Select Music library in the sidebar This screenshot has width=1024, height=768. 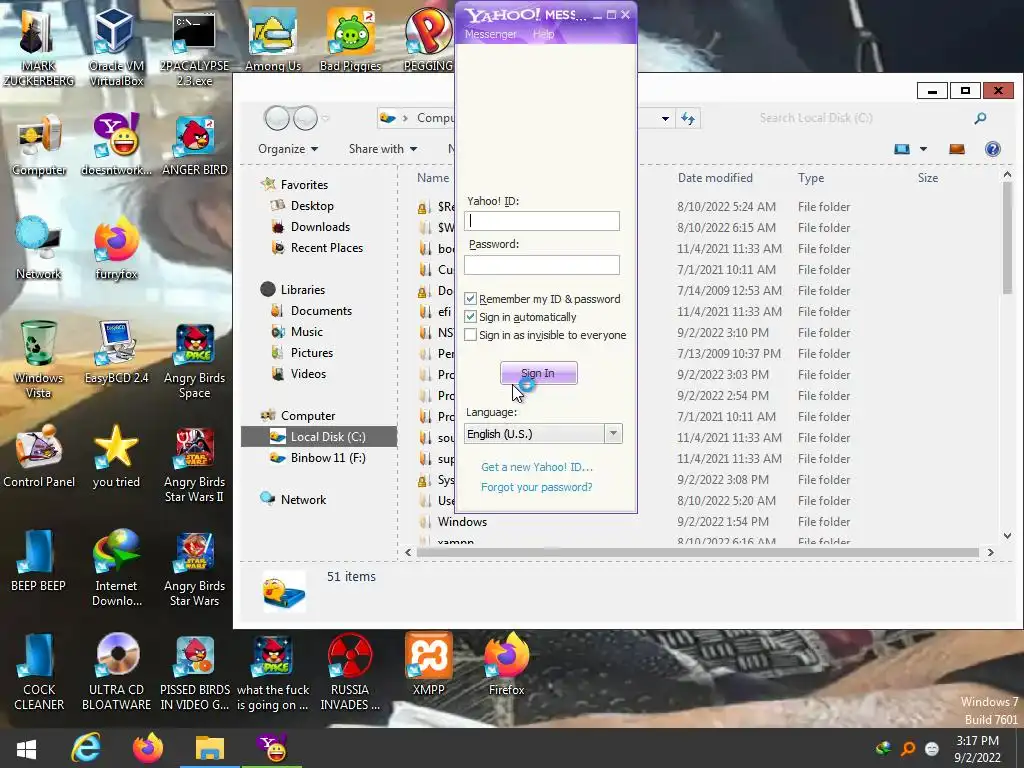point(307,332)
